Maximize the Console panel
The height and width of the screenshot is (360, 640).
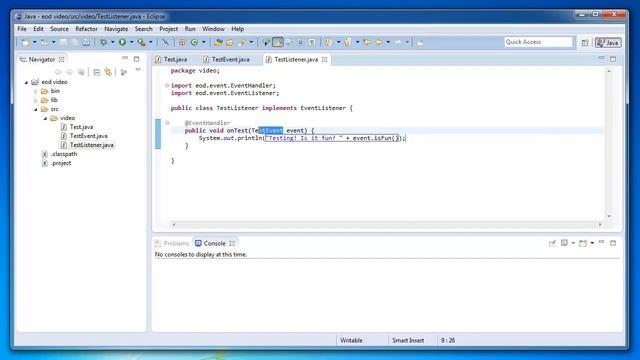point(613,243)
